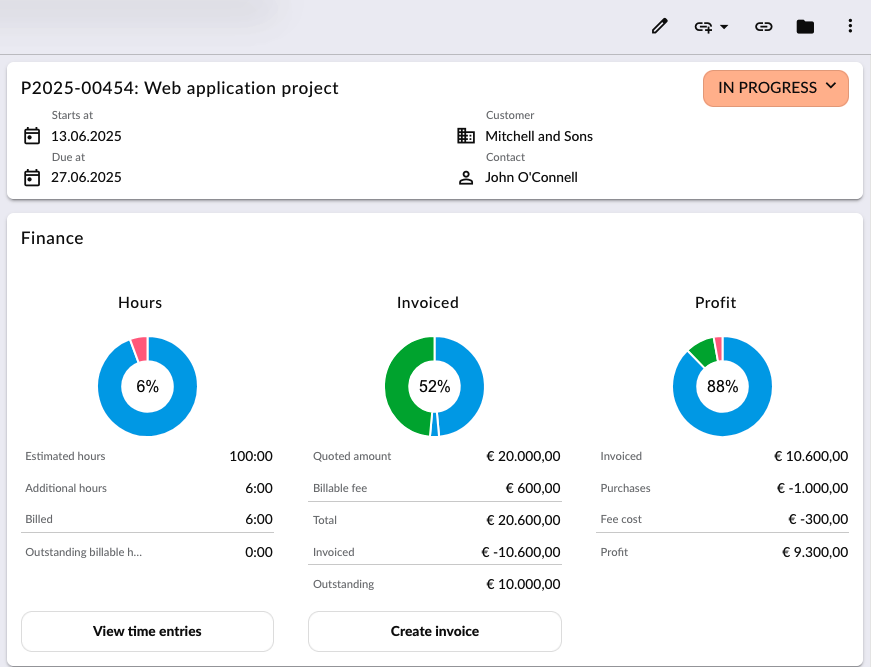Image resolution: width=871 pixels, height=667 pixels.
Task: Click the add link icon
Action: click(x=703, y=27)
